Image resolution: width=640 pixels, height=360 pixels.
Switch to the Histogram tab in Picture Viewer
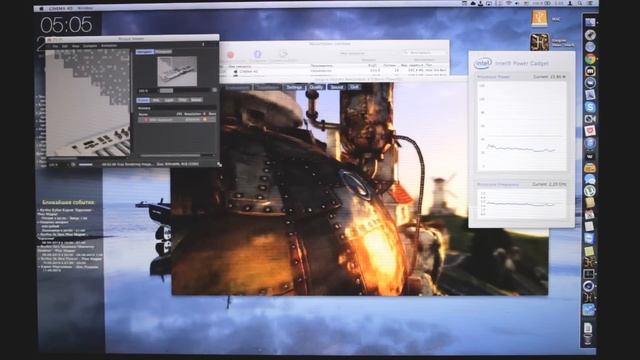163,52
